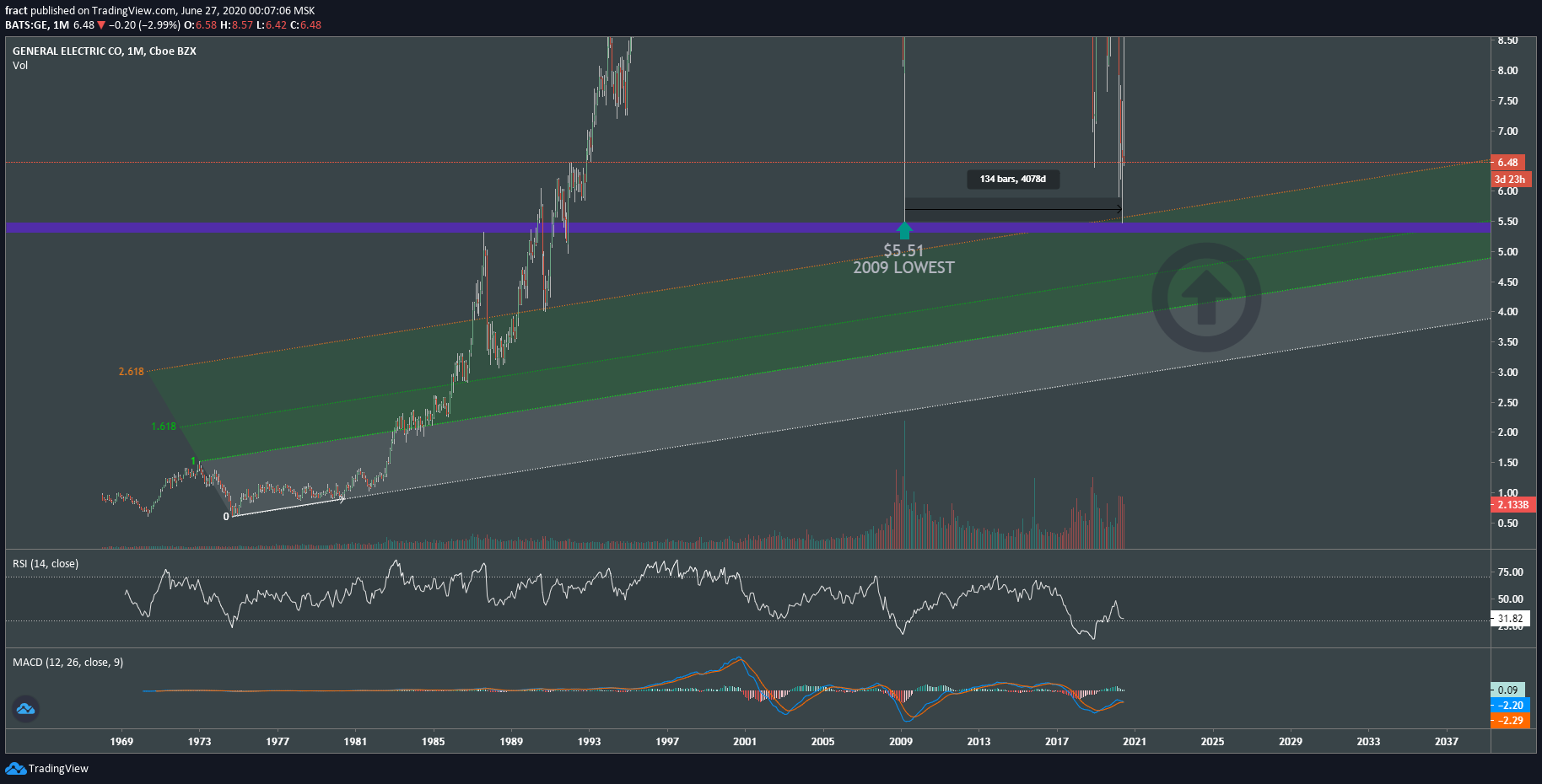Click the 7.50 level on price axis
The image size is (1542, 784).
(x=1507, y=101)
